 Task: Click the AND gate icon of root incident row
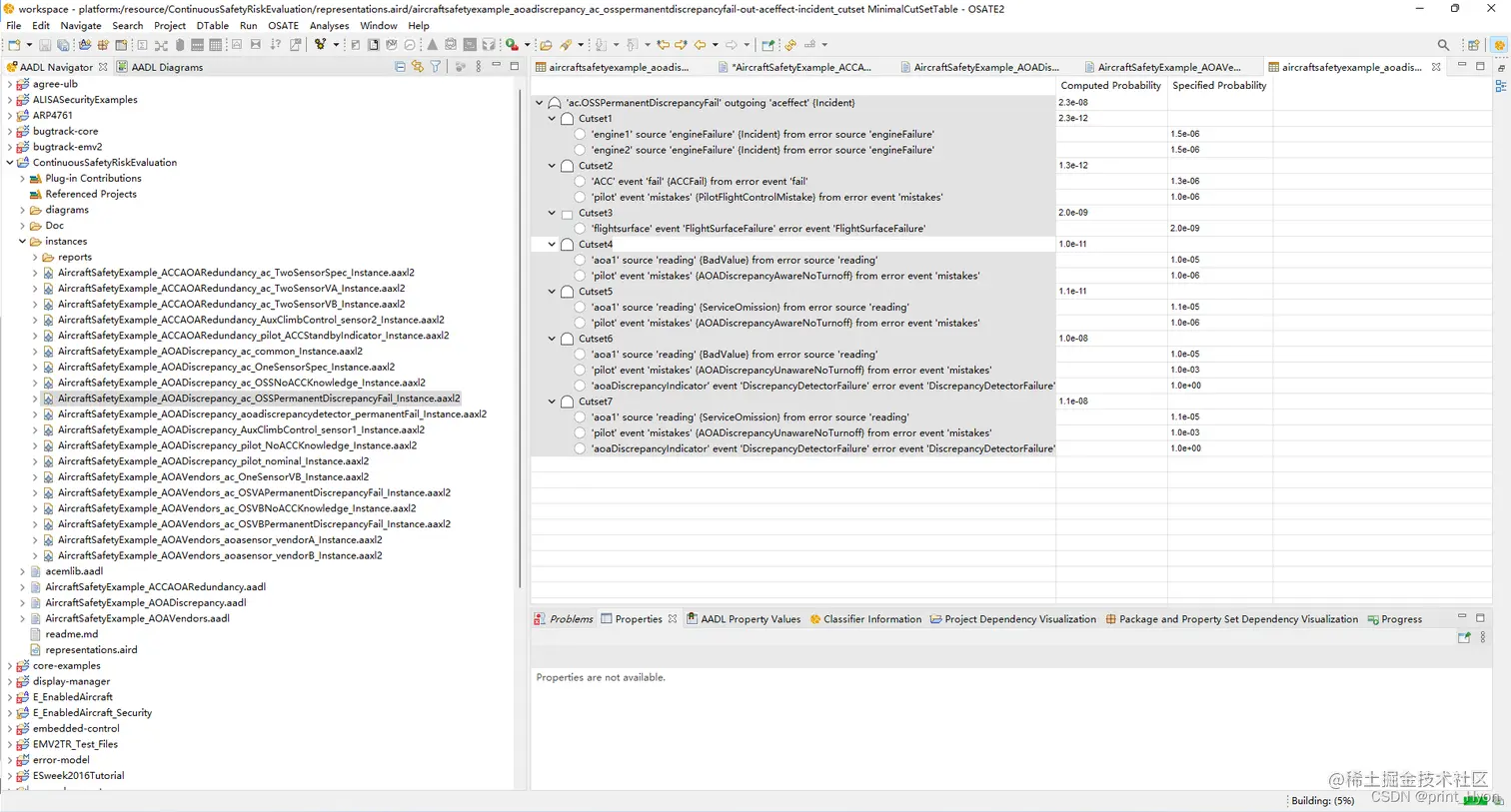tap(555, 103)
